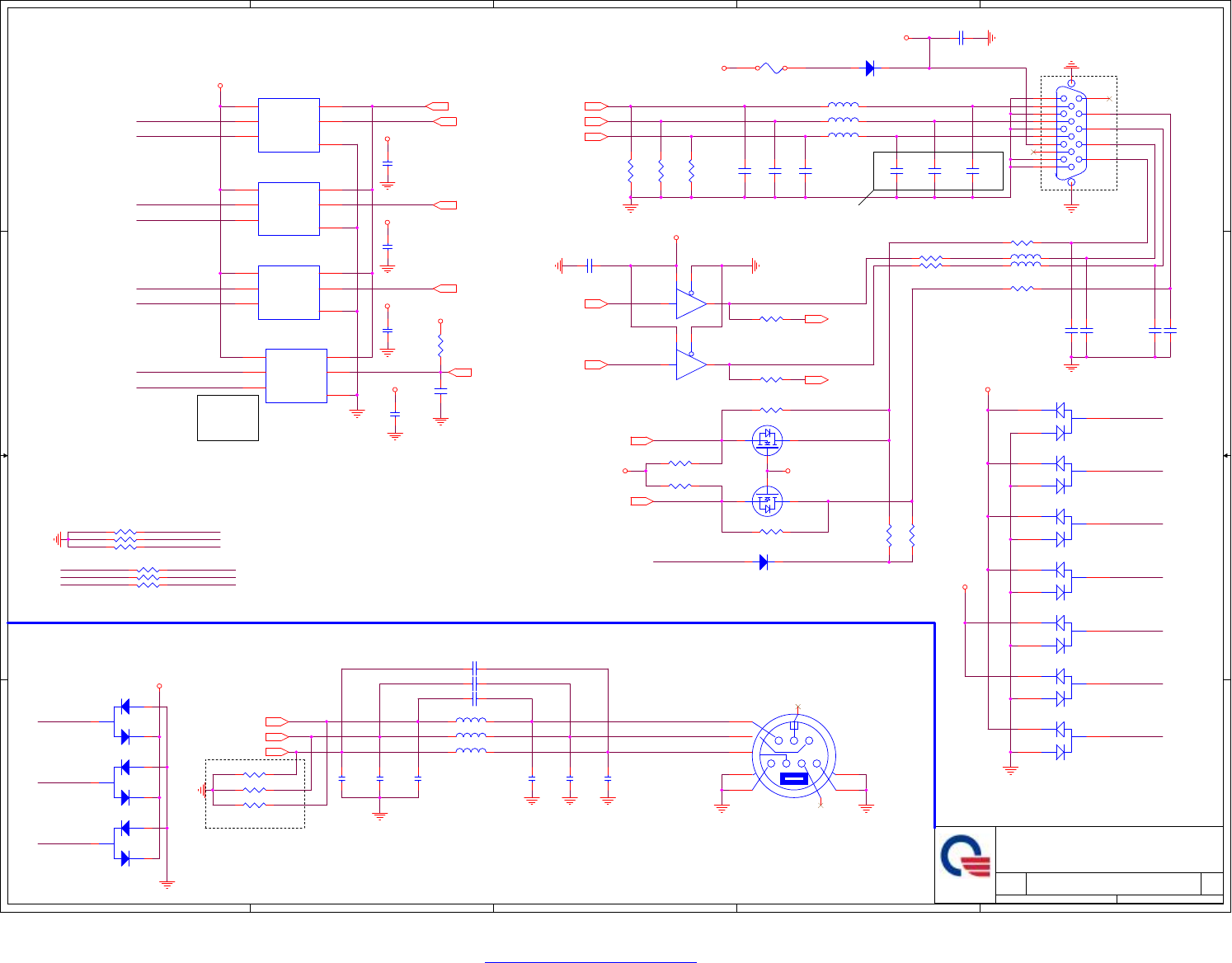The width and height of the screenshot is (1232, 963).
Task: Click the empty black rectangle below the IC blocks
Action: pos(228,418)
